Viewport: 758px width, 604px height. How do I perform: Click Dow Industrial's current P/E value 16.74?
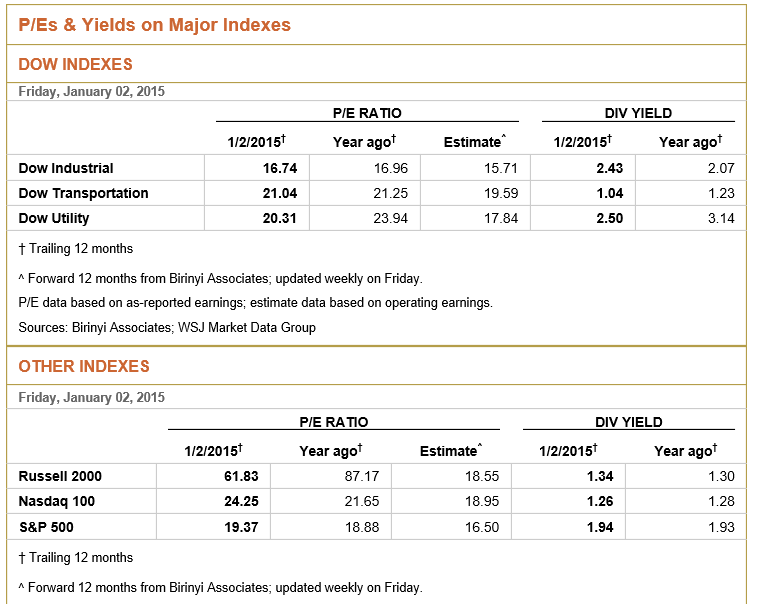[278, 168]
